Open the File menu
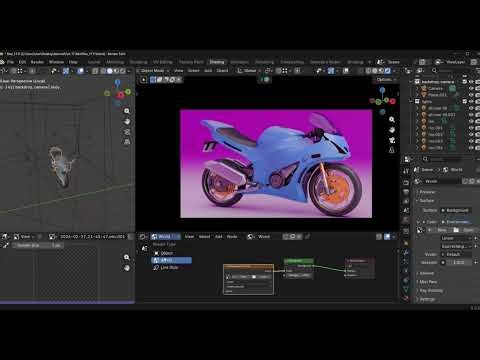The height and width of the screenshot is (360, 480). (11, 62)
